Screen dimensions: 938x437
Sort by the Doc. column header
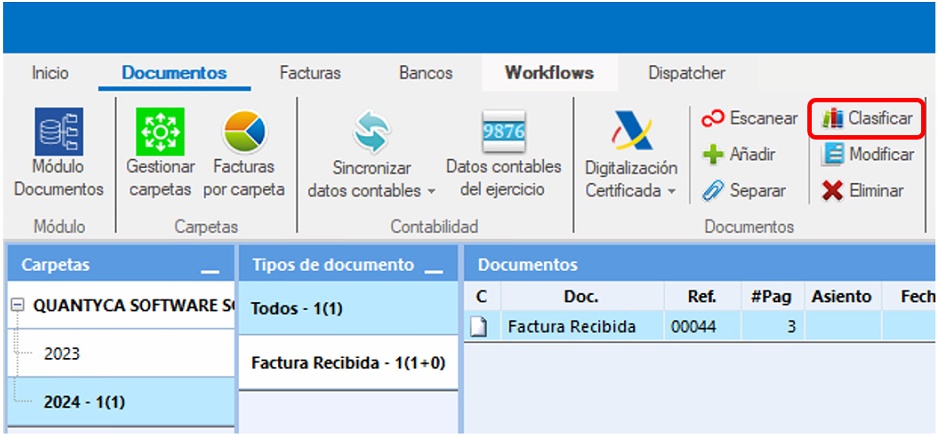pyautogui.click(x=582, y=297)
